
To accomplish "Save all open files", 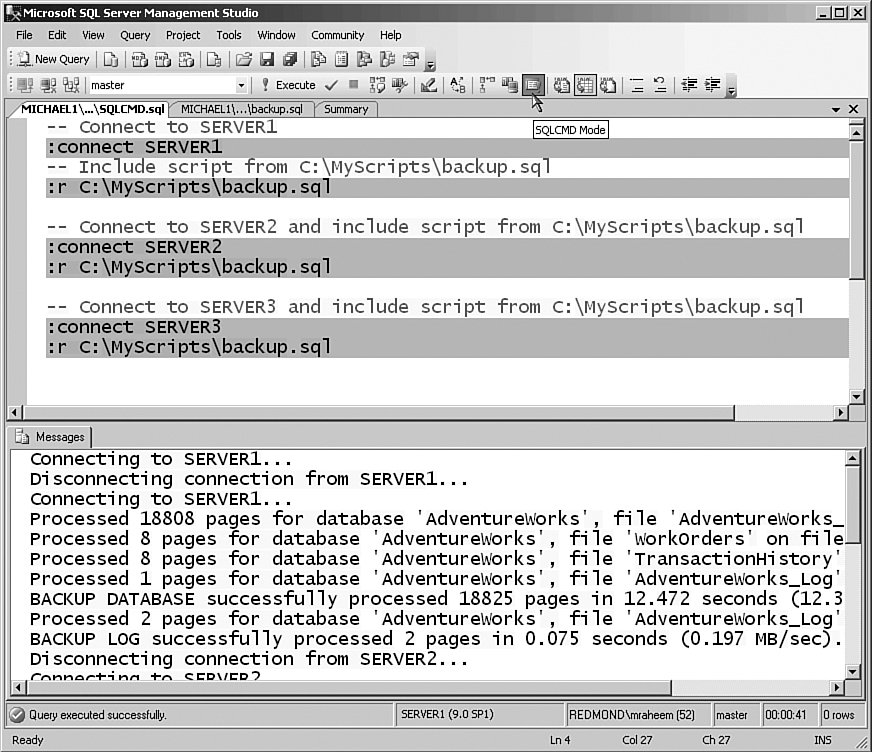I will click(x=290, y=60).
